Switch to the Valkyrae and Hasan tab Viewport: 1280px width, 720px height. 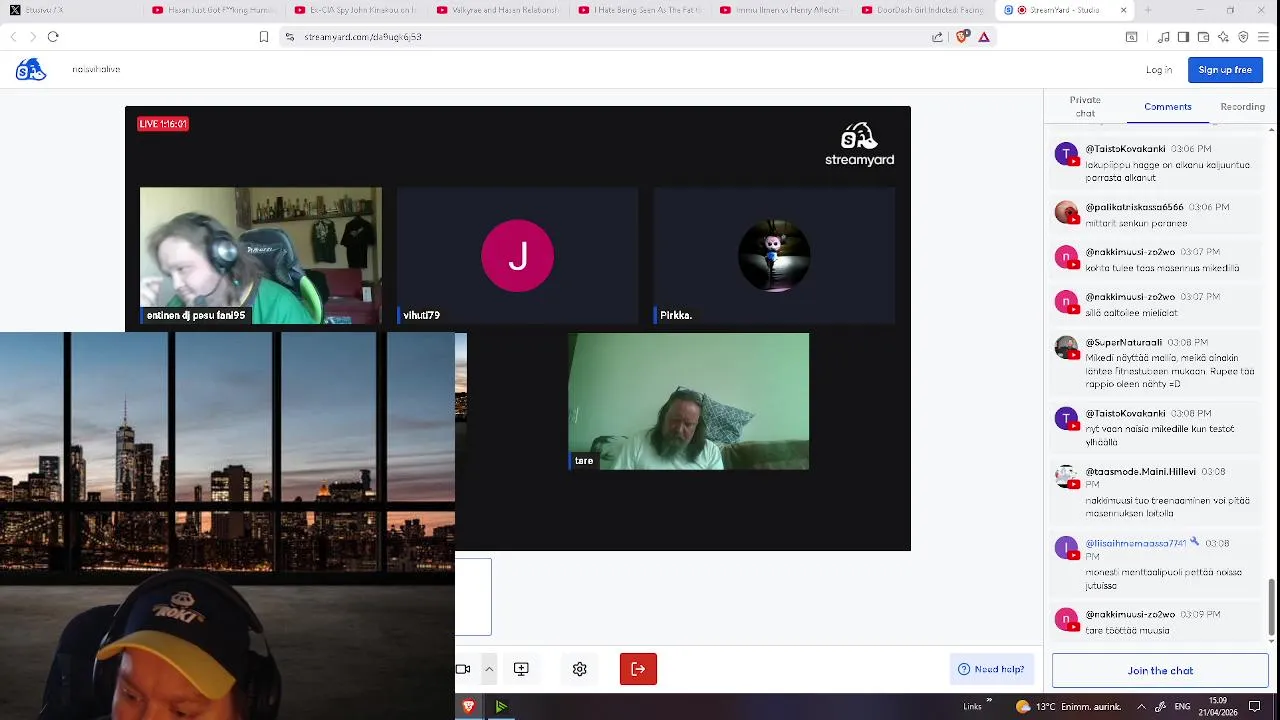pos(500,10)
